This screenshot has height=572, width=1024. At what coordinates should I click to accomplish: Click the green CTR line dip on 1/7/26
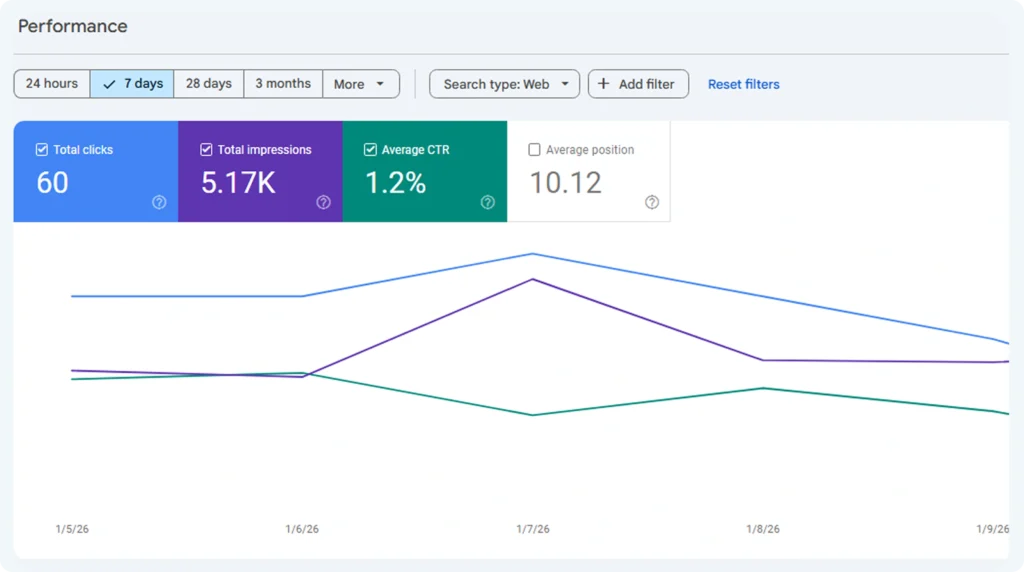(x=533, y=415)
